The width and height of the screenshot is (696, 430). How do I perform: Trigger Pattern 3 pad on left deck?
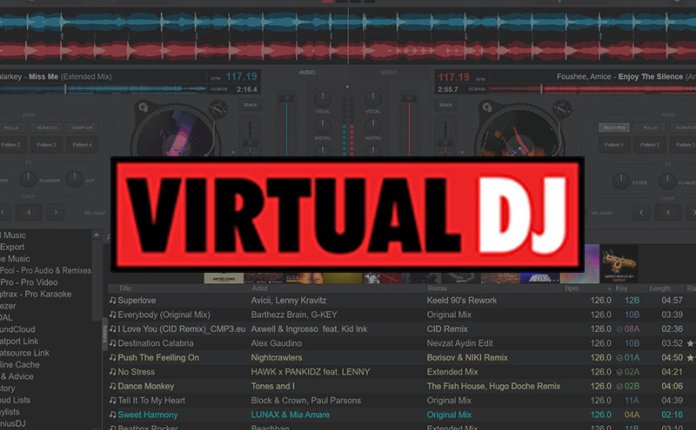pyautogui.click(x=47, y=145)
